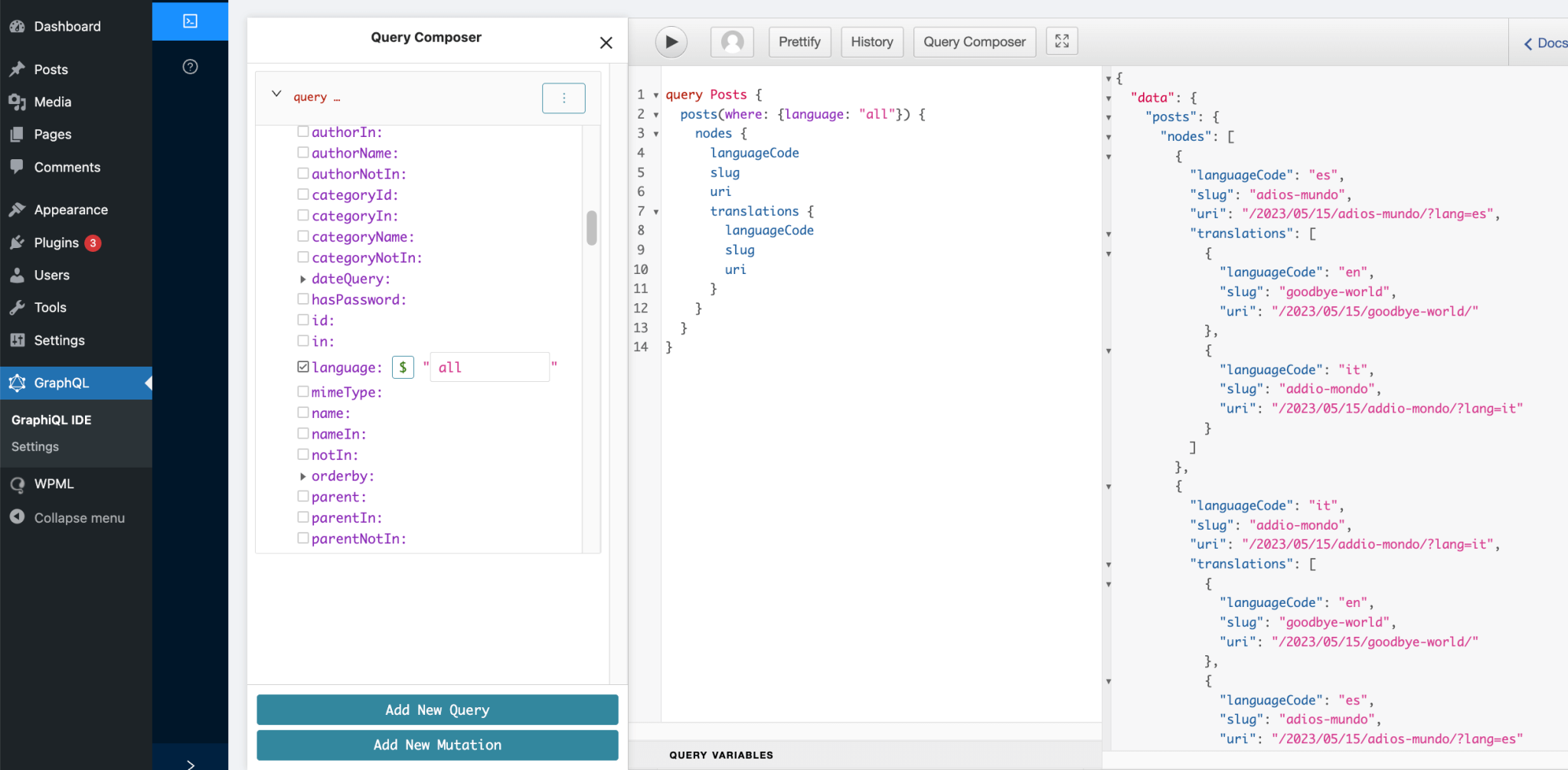The width and height of the screenshot is (1568, 770).
Task: Click the authentication avatar icon
Action: pos(730,41)
